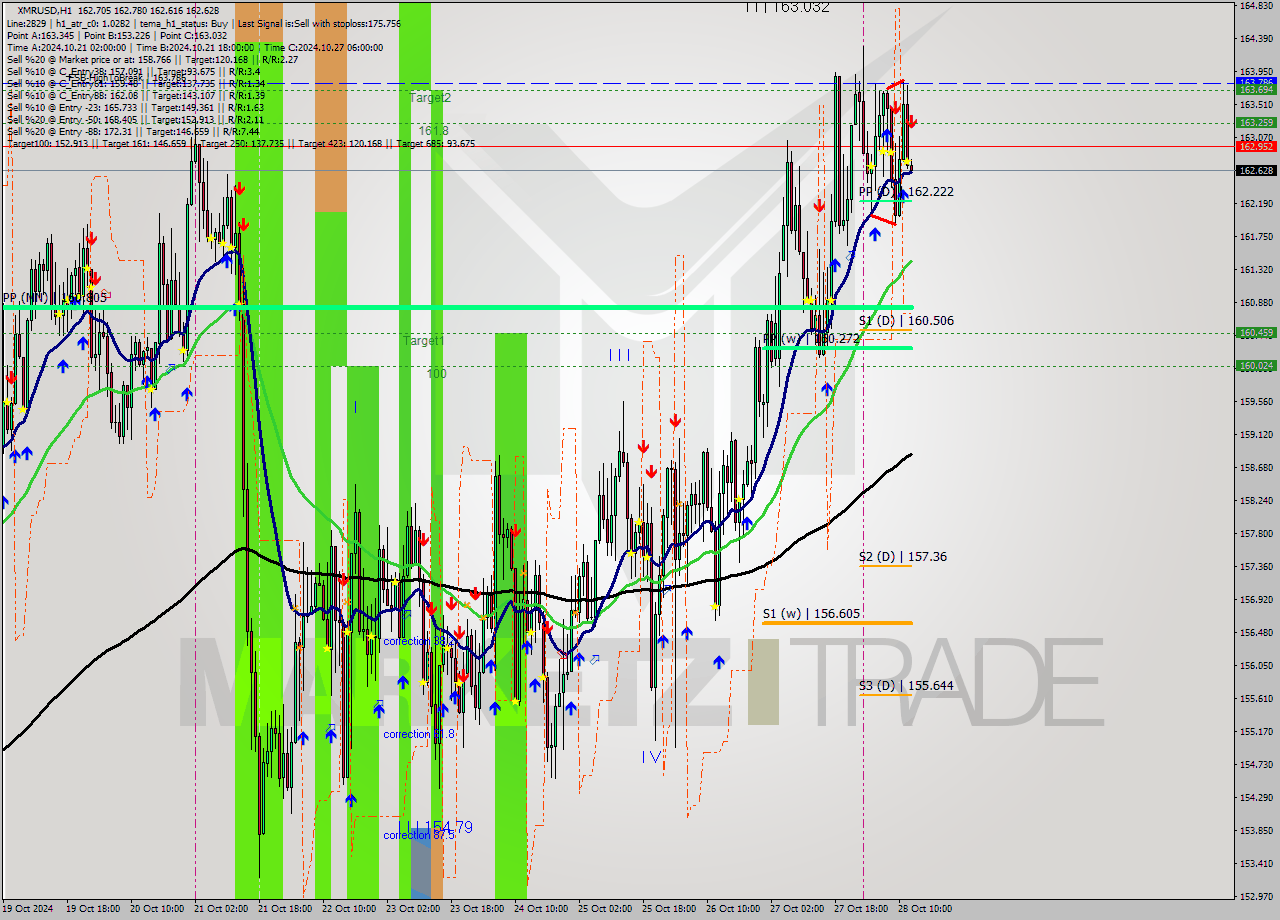This screenshot has height=920, width=1280.
Task: Select the 157.360 price axis label
Action: coord(1256,566)
